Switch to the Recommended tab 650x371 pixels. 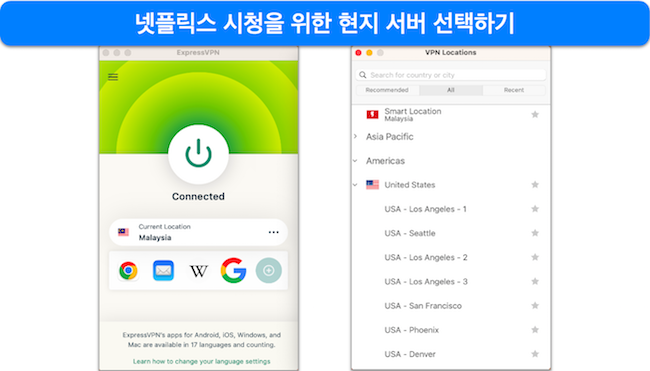click(387, 90)
